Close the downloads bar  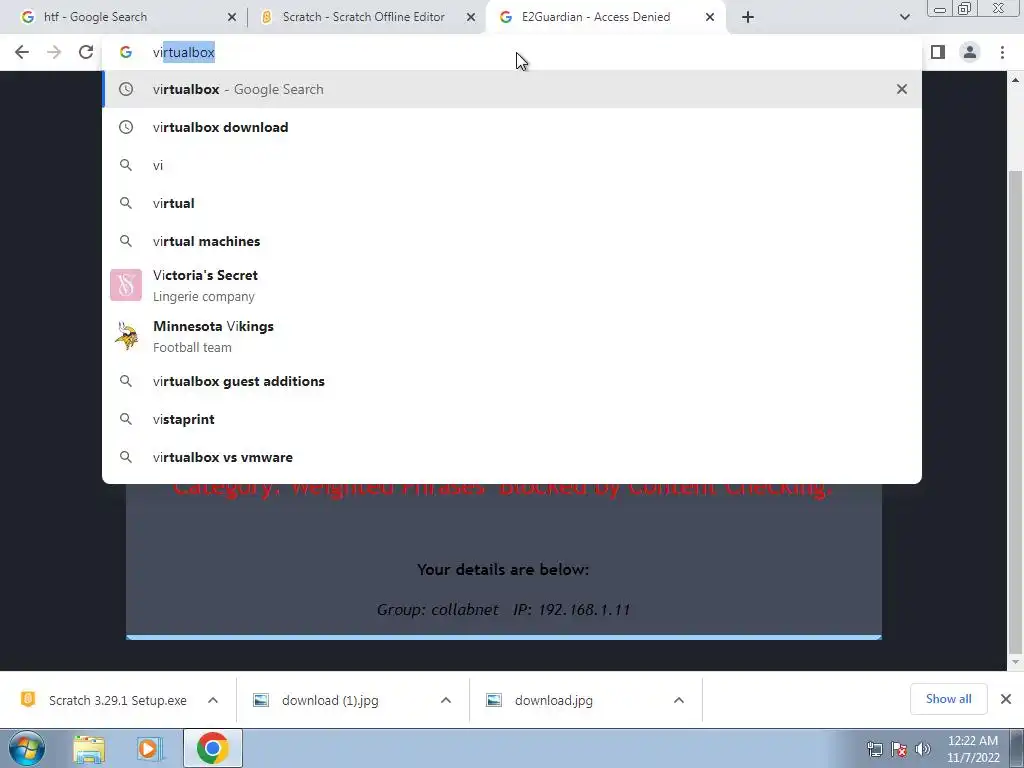point(1006,699)
